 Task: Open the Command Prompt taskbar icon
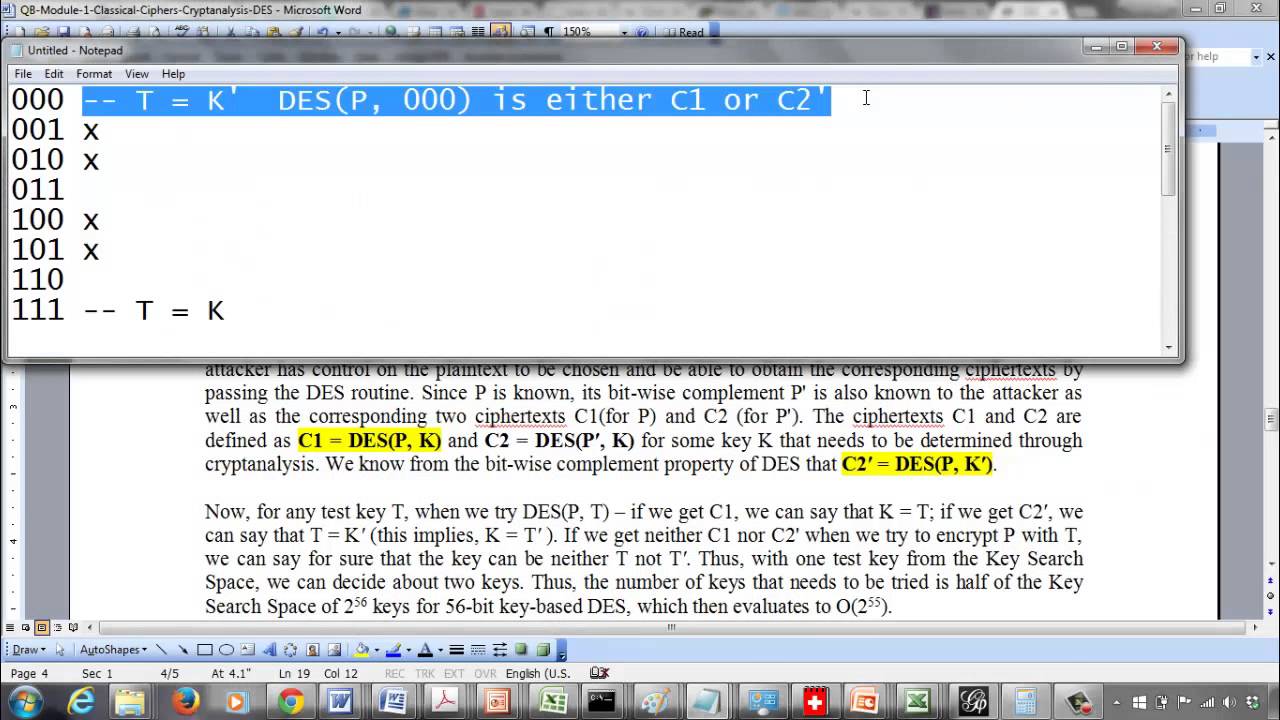click(601, 701)
